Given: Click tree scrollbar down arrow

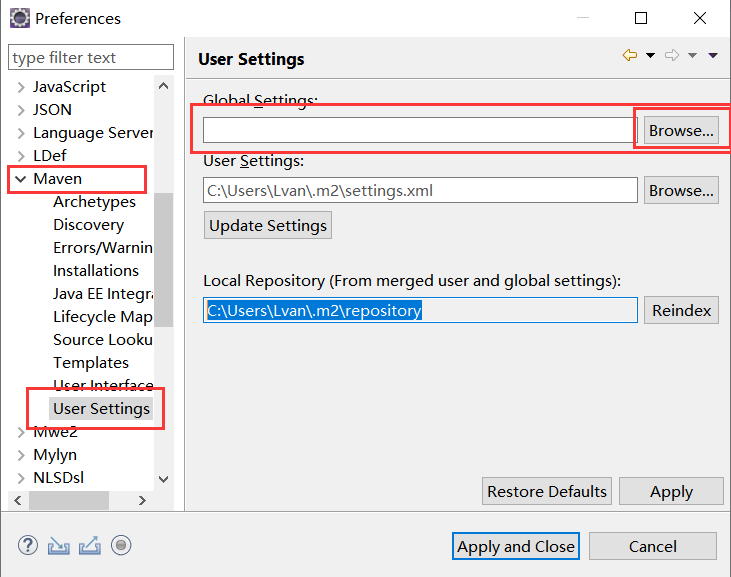Looking at the screenshot, I should point(164,479).
